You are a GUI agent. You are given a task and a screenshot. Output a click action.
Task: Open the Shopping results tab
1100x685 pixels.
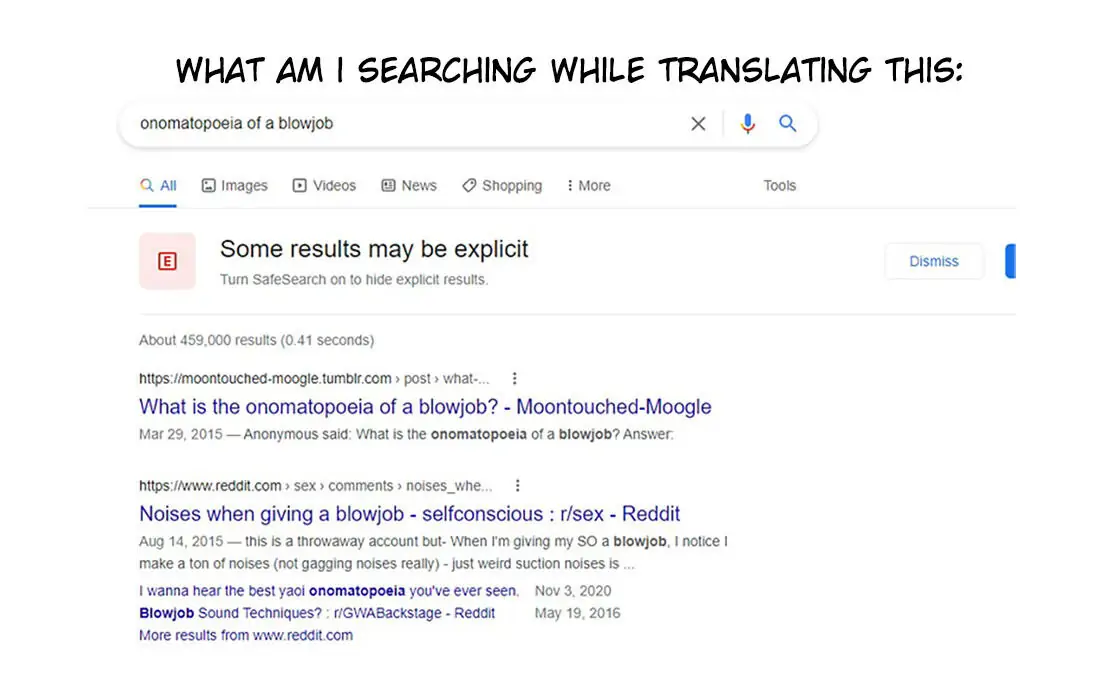point(502,186)
